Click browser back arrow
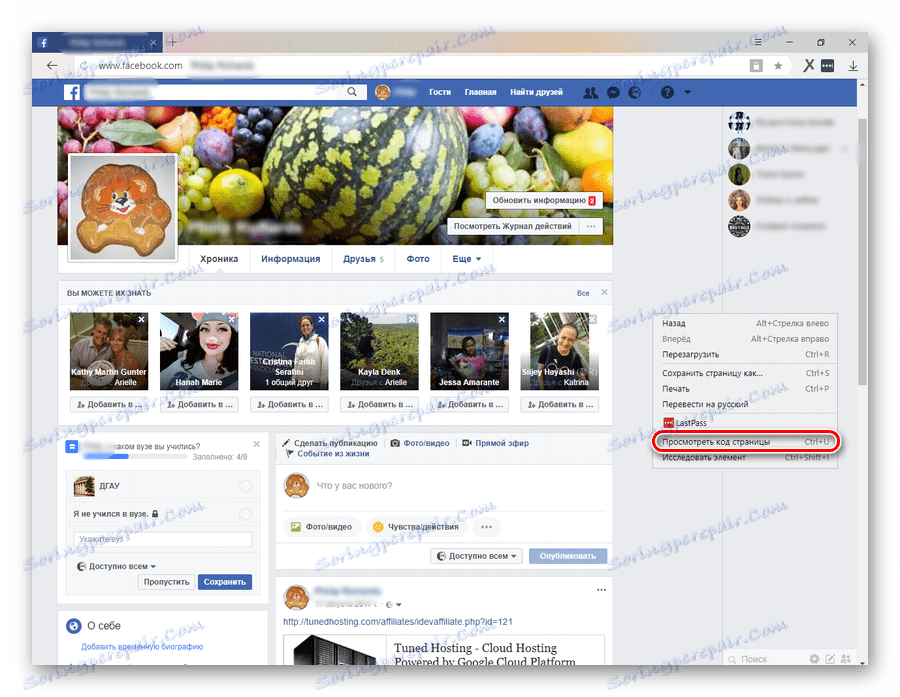Screen dimensions: 900x697 point(52,65)
